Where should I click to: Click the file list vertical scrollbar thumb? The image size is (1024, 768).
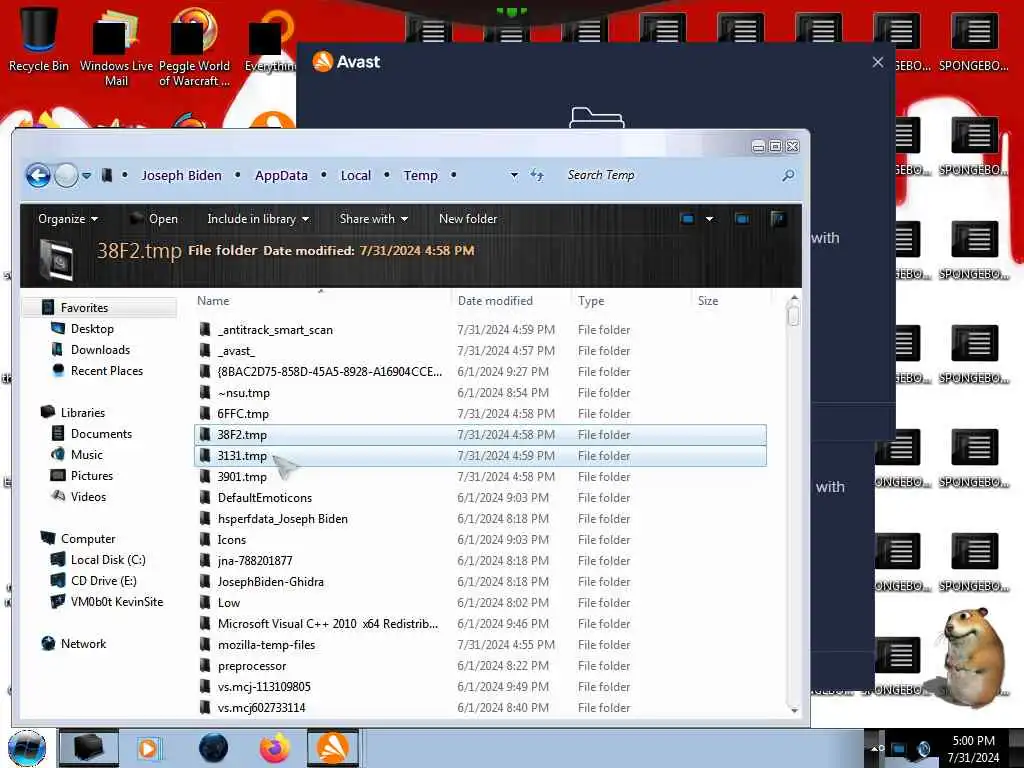click(x=793, y=315)
